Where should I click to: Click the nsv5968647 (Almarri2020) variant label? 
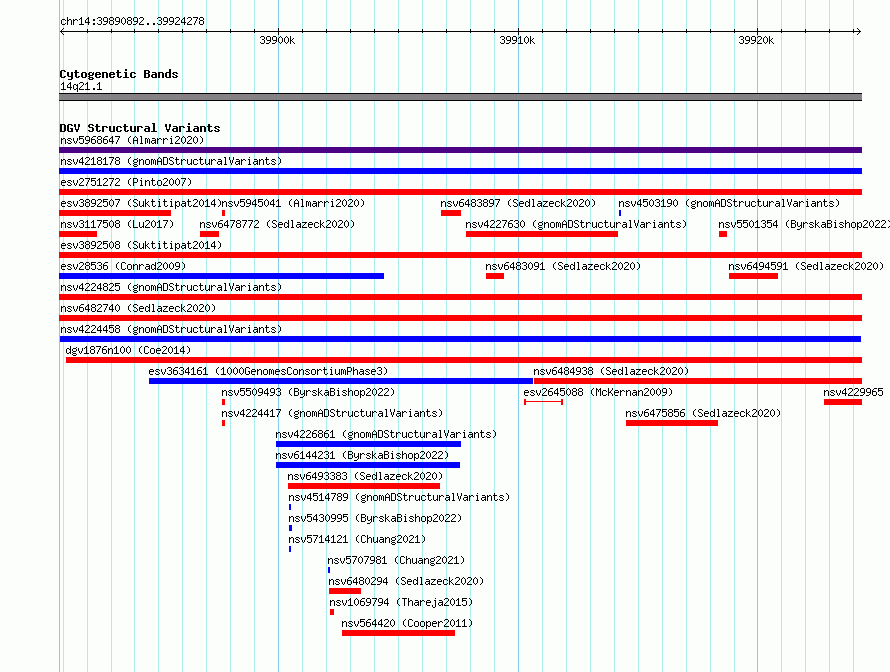click(132, 140)
